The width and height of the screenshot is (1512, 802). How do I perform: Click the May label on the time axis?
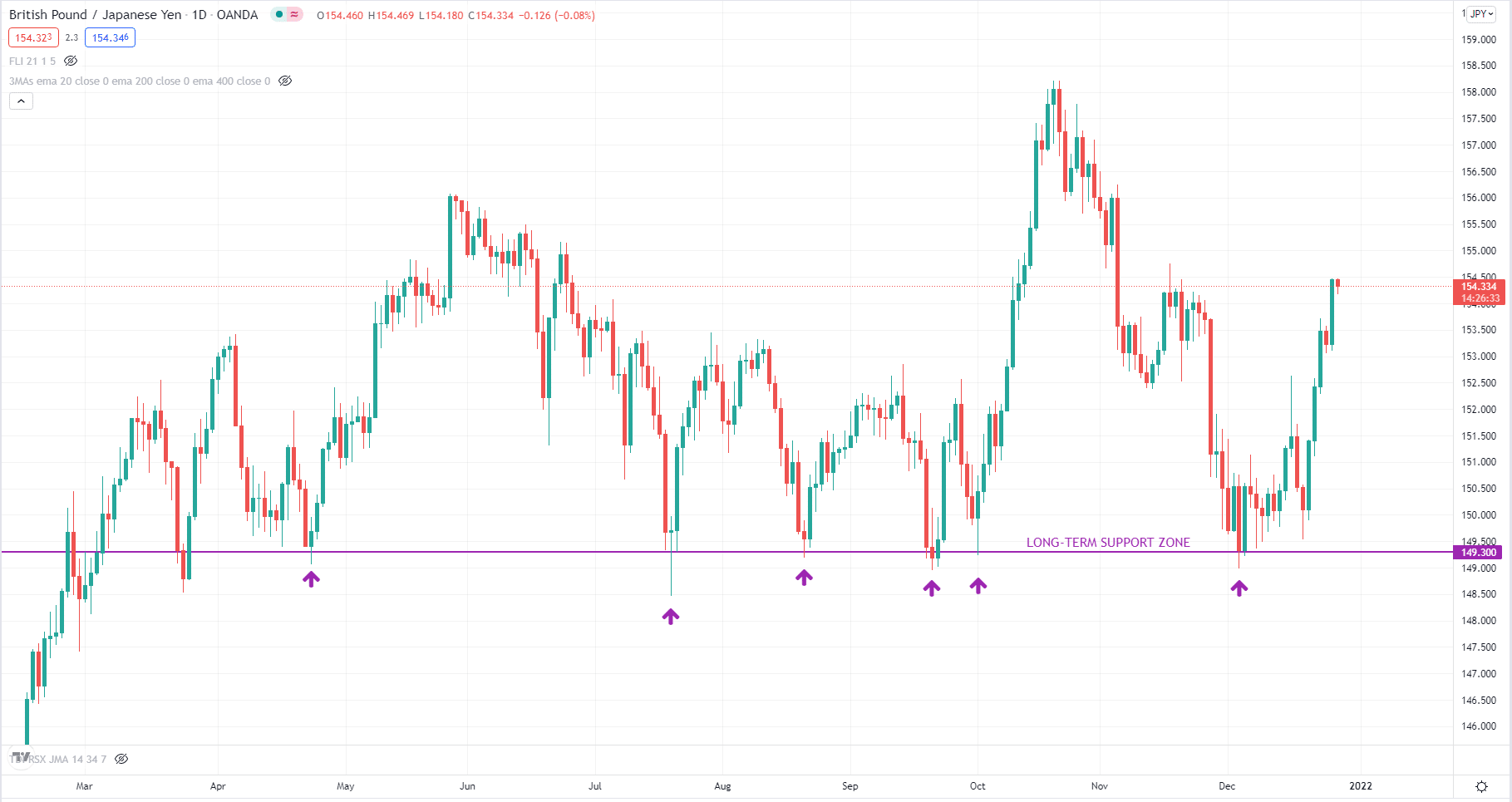pyautogui.click(x=345, y=786)
